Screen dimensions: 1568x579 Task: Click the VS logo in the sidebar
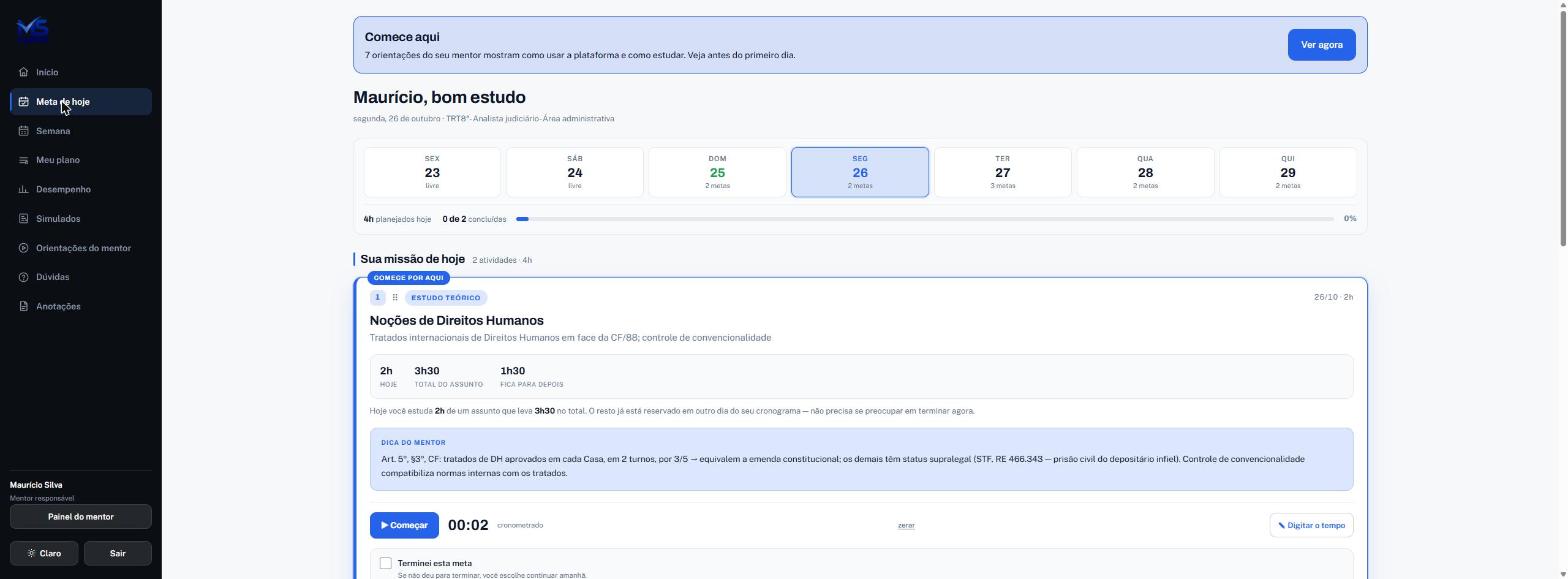pos(33,29)
